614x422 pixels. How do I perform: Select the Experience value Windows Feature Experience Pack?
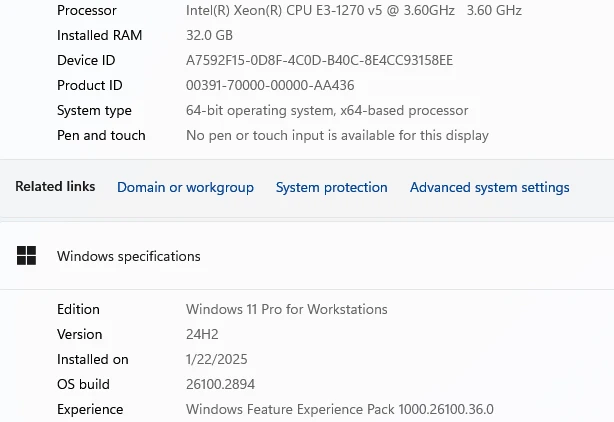[x=340, y=409]
